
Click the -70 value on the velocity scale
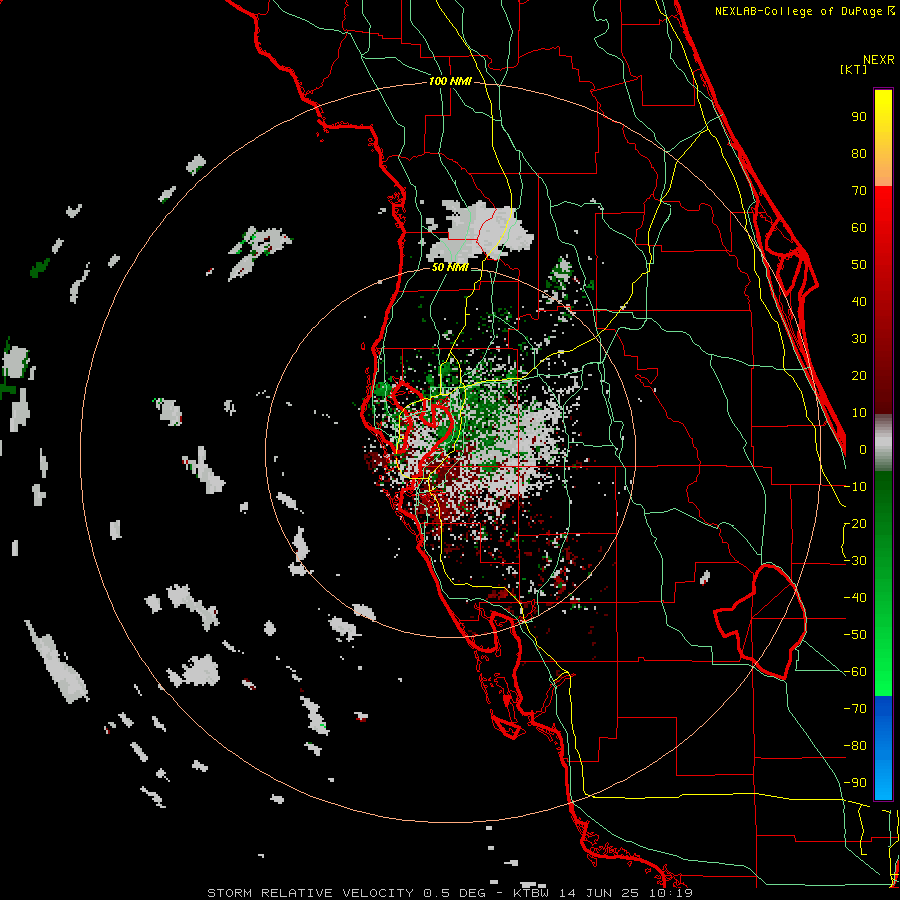[855, 709]
